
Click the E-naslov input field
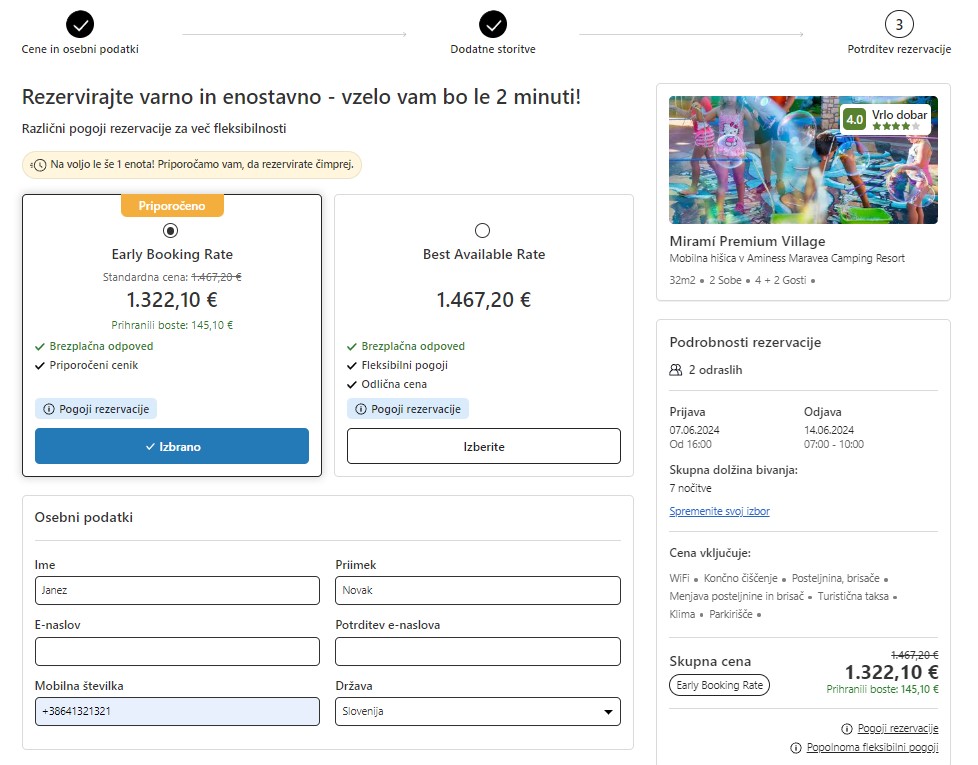177,652
